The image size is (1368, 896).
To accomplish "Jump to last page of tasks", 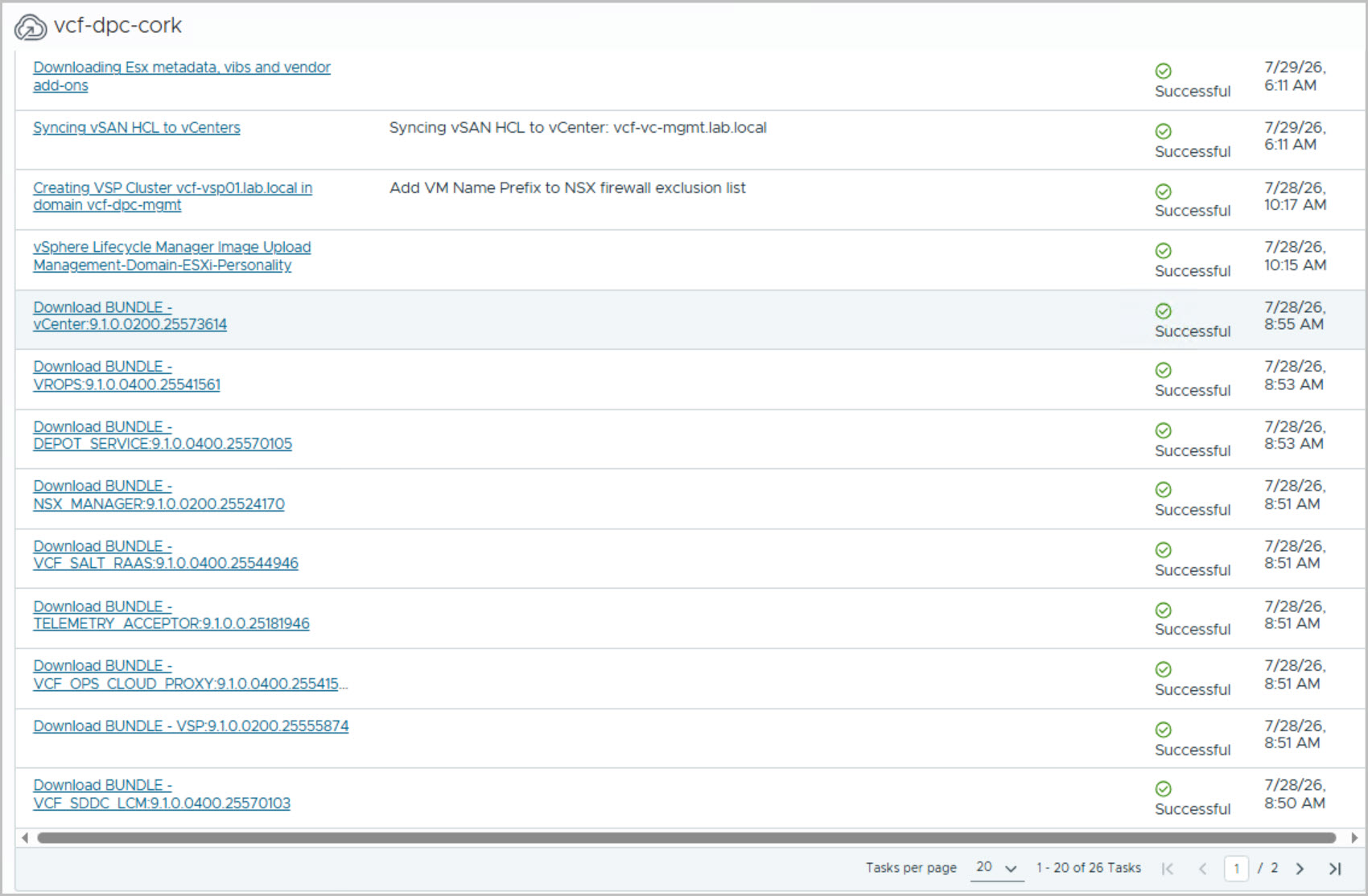I will 1335,869.
